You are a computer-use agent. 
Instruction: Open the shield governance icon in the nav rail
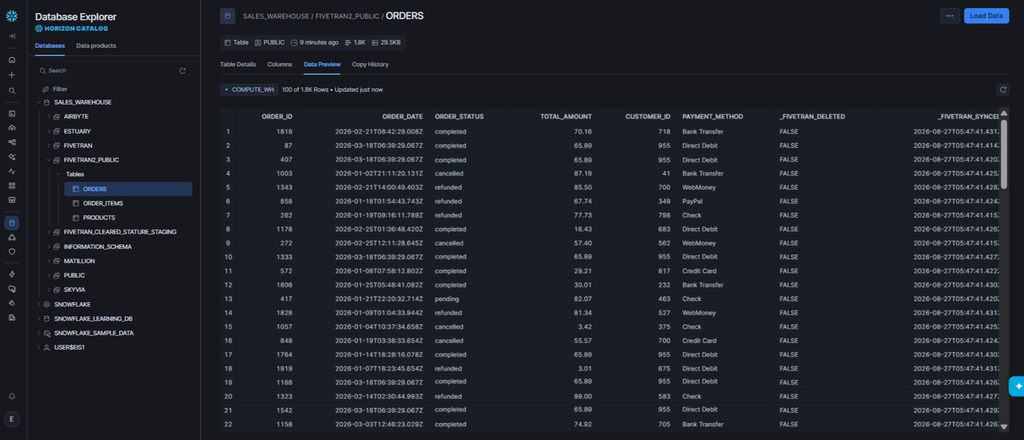click(12, 251)
